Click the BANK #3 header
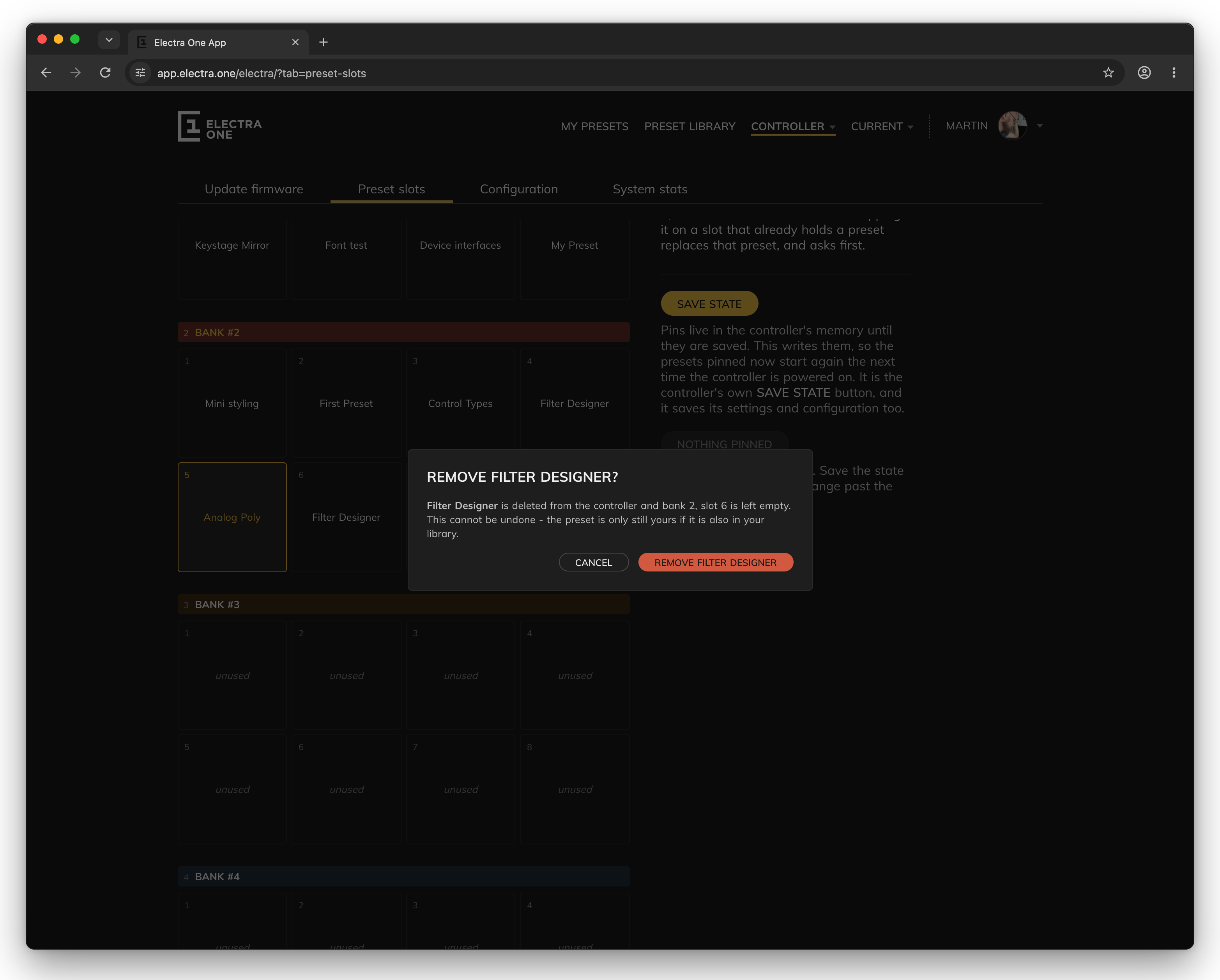The height and width of the screenshot is (980, 1220). [x=403, y=604]
